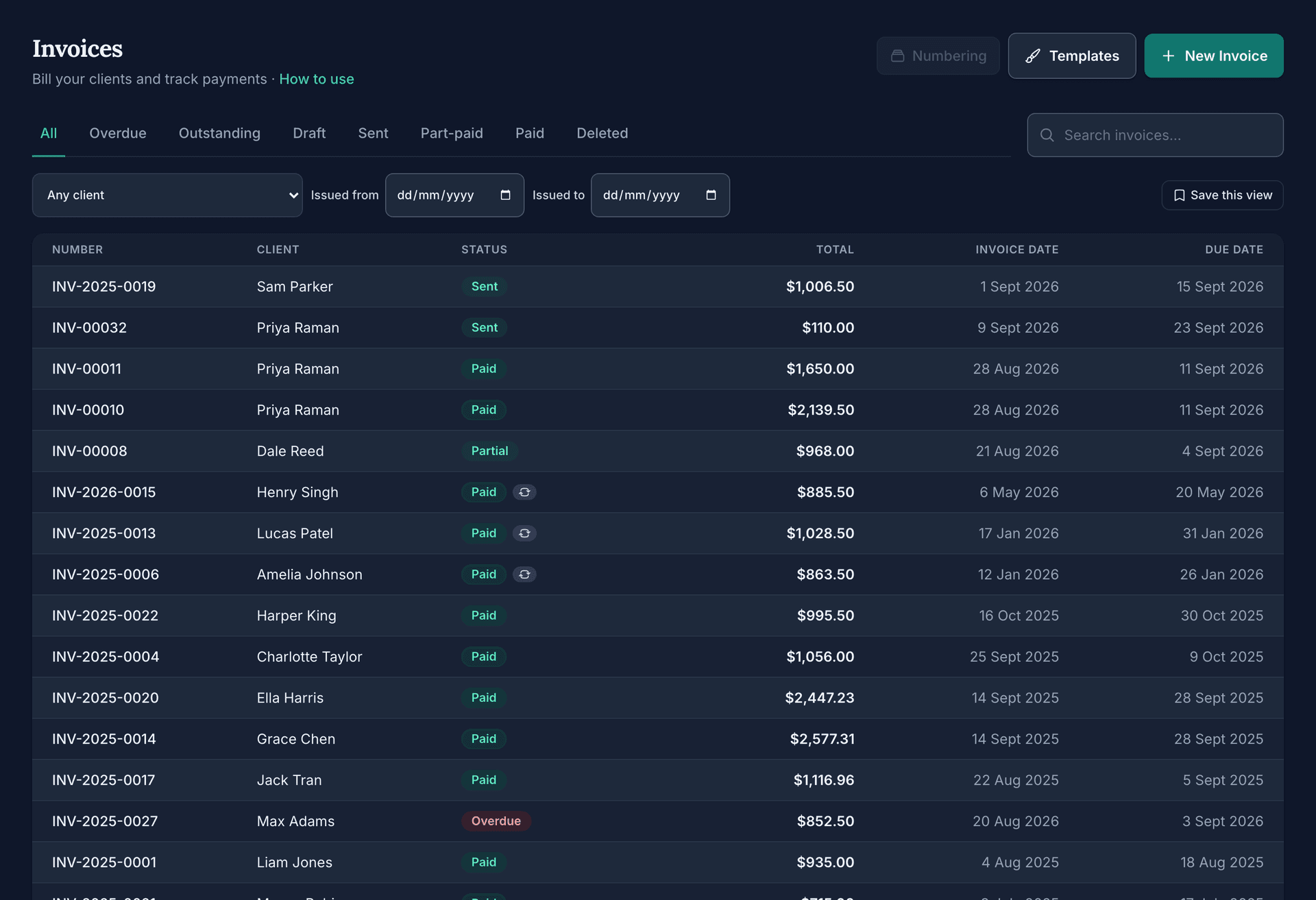Click Save this view button
Image resolution: width=1316 pixels, height=900 pixels.
pyautogui.click(x=1222, y=195)
